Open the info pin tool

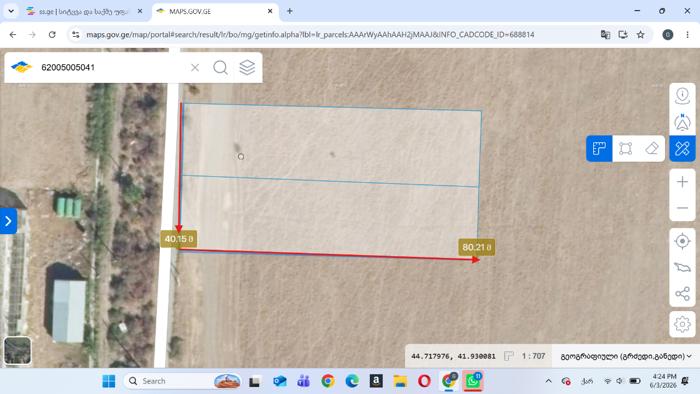coord(682,96)
